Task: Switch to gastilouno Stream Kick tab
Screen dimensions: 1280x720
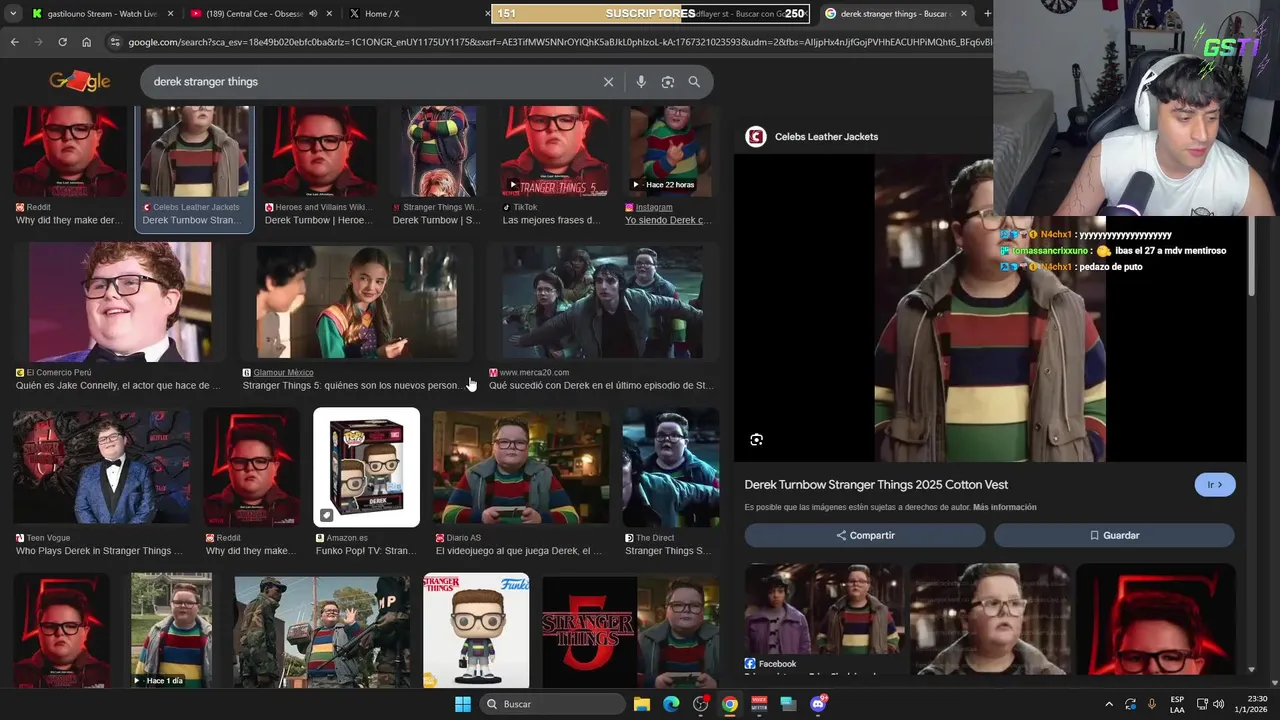Action: 102,13
